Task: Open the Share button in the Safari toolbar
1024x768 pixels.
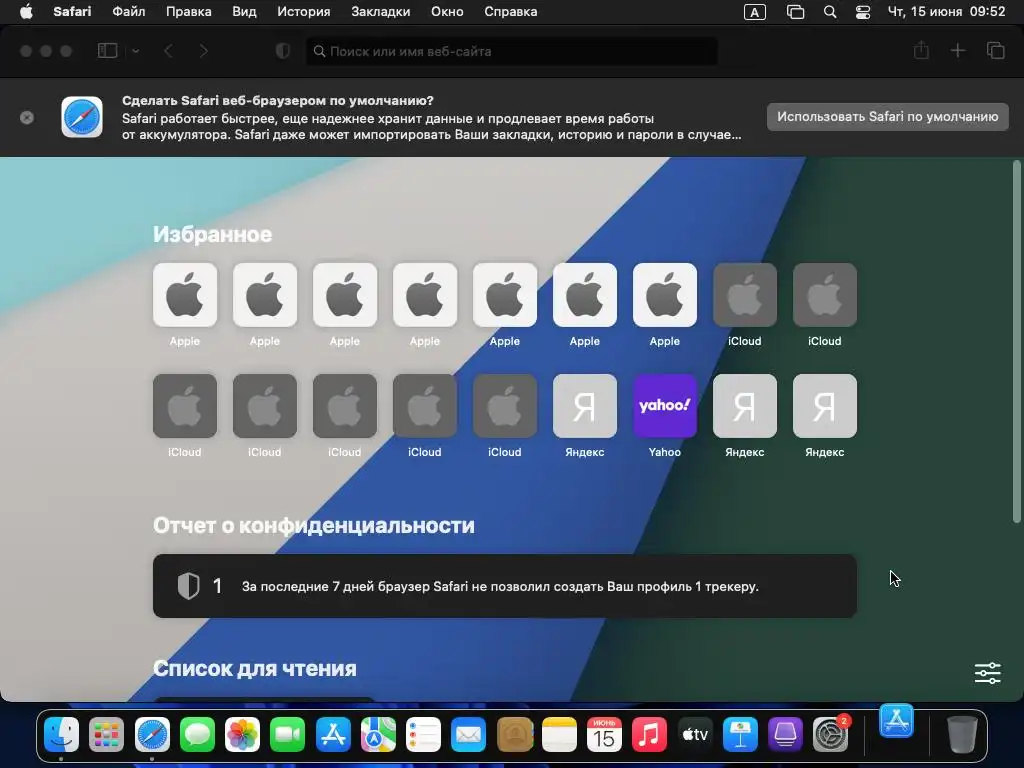Action: pos(921,50)
